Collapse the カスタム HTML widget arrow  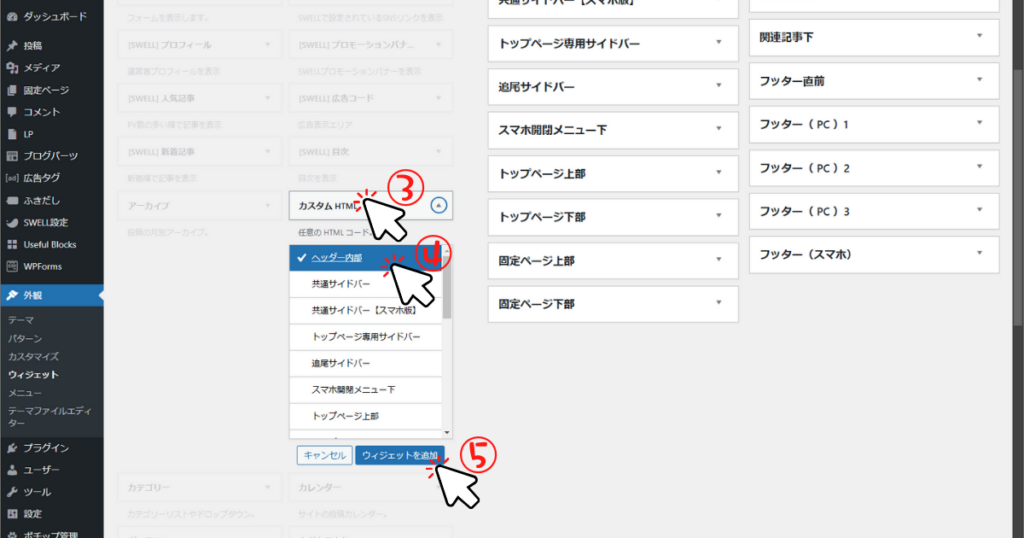[x=439, y=205]
